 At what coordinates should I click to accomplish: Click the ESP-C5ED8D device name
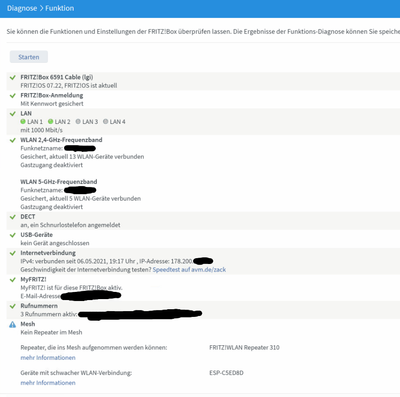click(x=226, y=373)
